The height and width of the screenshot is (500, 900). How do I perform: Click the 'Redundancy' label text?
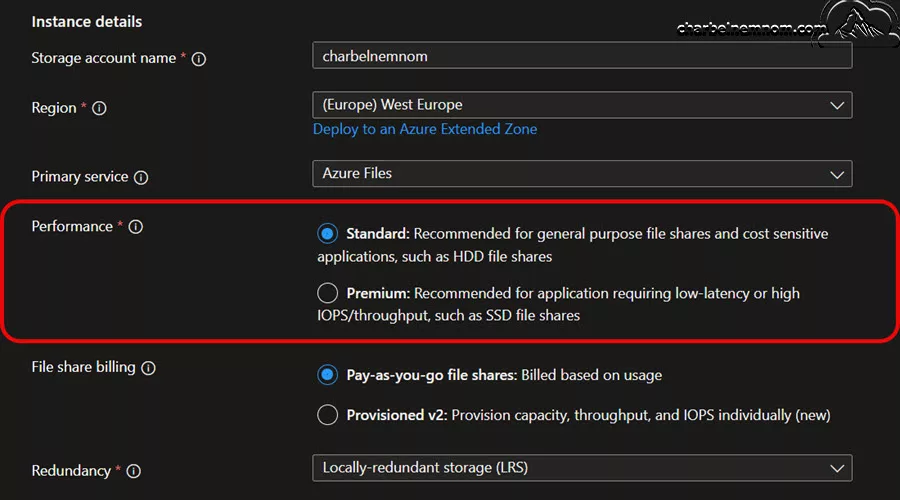coord(71,471)
